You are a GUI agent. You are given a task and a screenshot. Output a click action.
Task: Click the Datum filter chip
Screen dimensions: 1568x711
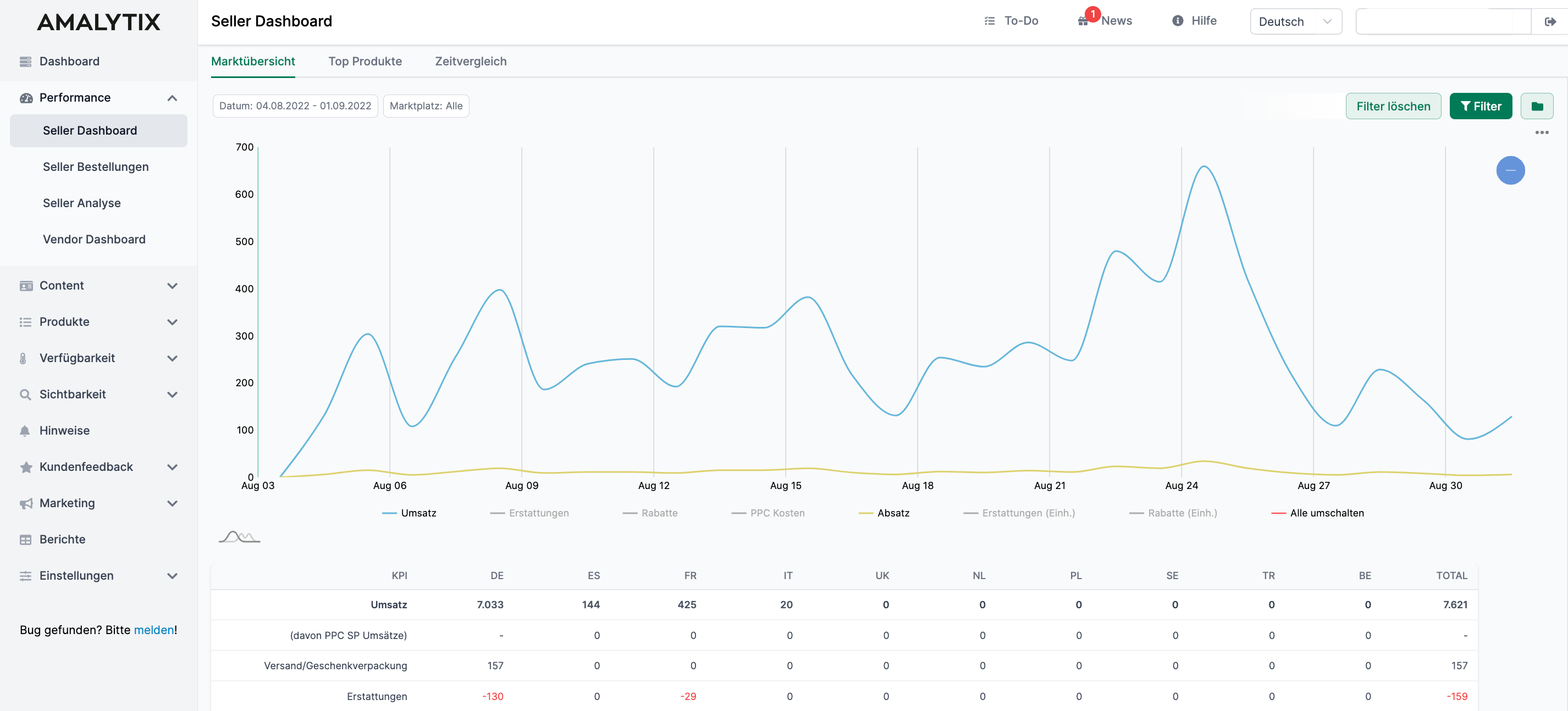tap(295, 106)
